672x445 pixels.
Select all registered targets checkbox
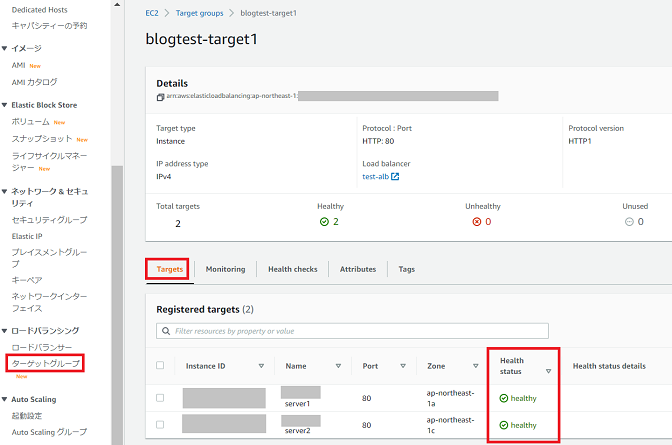coord(160,365)
